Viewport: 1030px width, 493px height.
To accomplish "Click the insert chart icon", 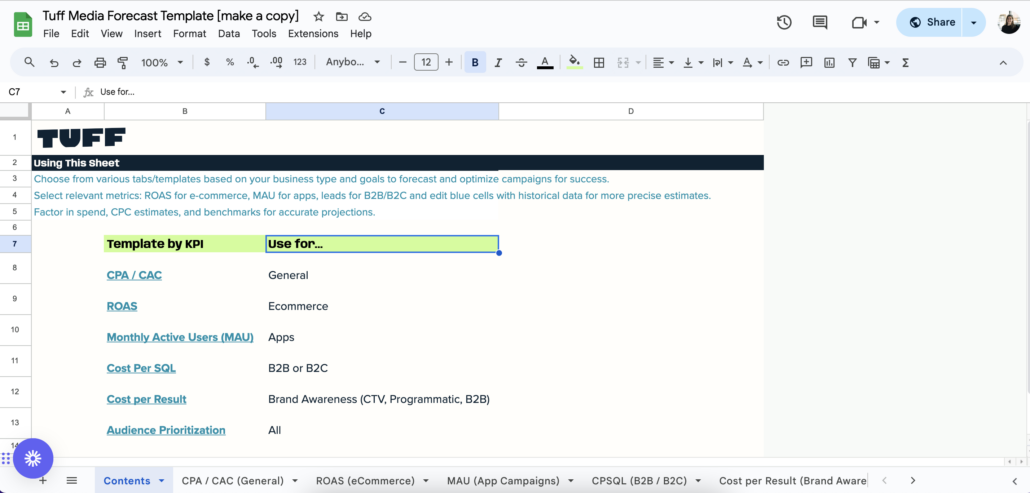I will click(829, 62).
